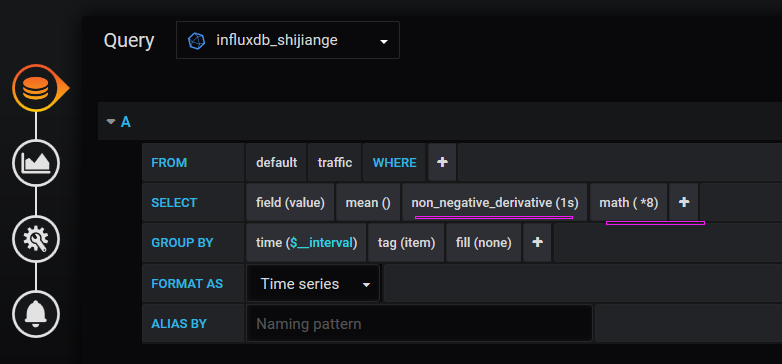Click the traffic measurement segment

(335, 163)
